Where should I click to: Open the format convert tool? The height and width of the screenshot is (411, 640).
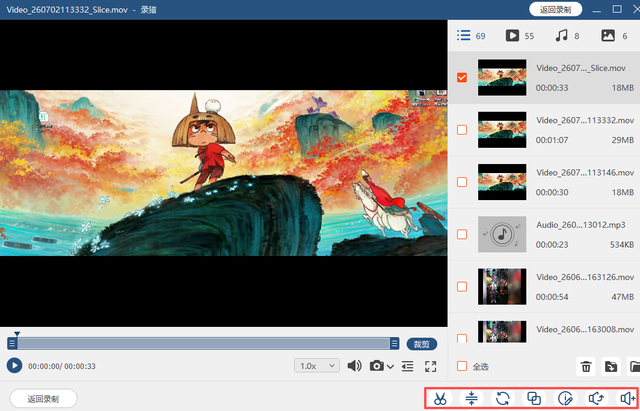pos(502,398)
